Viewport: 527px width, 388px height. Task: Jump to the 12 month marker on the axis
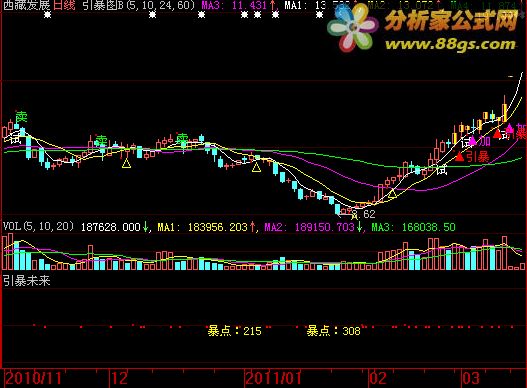pyautogui.click(x=119, y=379)
